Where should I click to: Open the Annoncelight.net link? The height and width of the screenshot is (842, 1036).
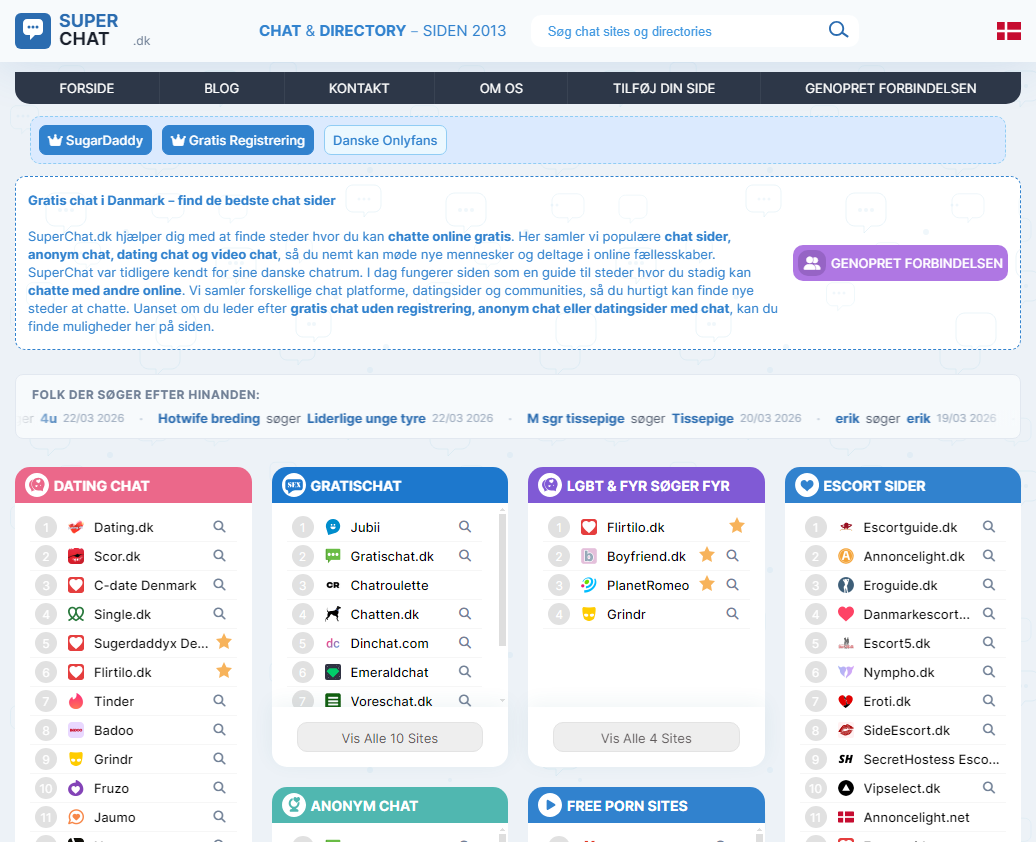tap(916, 818)
